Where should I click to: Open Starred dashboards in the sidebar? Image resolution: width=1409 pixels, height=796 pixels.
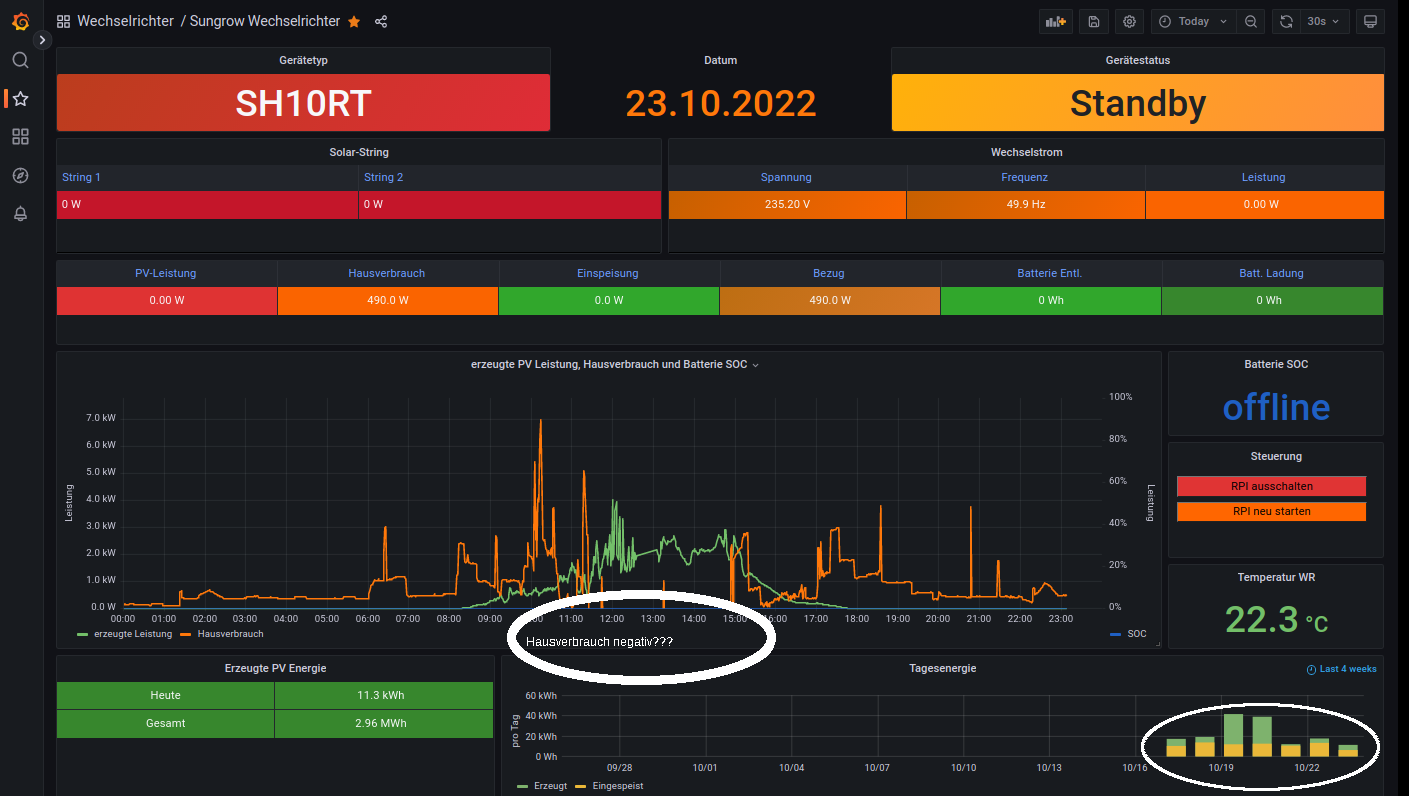click(20, 98)
